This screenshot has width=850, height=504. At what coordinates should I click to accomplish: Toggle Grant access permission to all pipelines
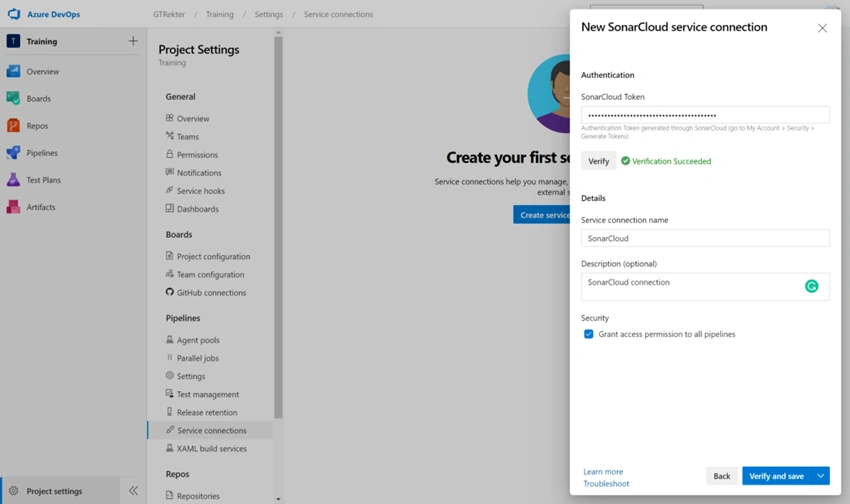588,334
